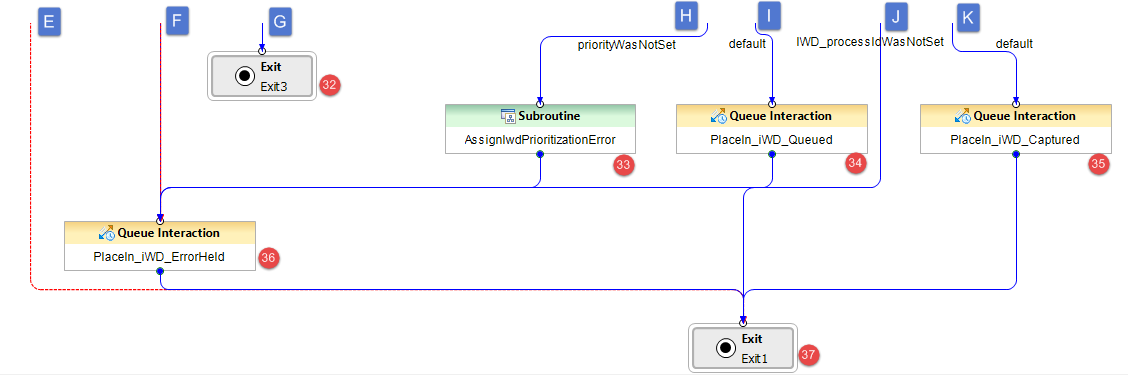This screenshot has width=1128, height=375.
Task: Click the PlaceIn_iWD_Captured block name
Action: pos(1015,140)
